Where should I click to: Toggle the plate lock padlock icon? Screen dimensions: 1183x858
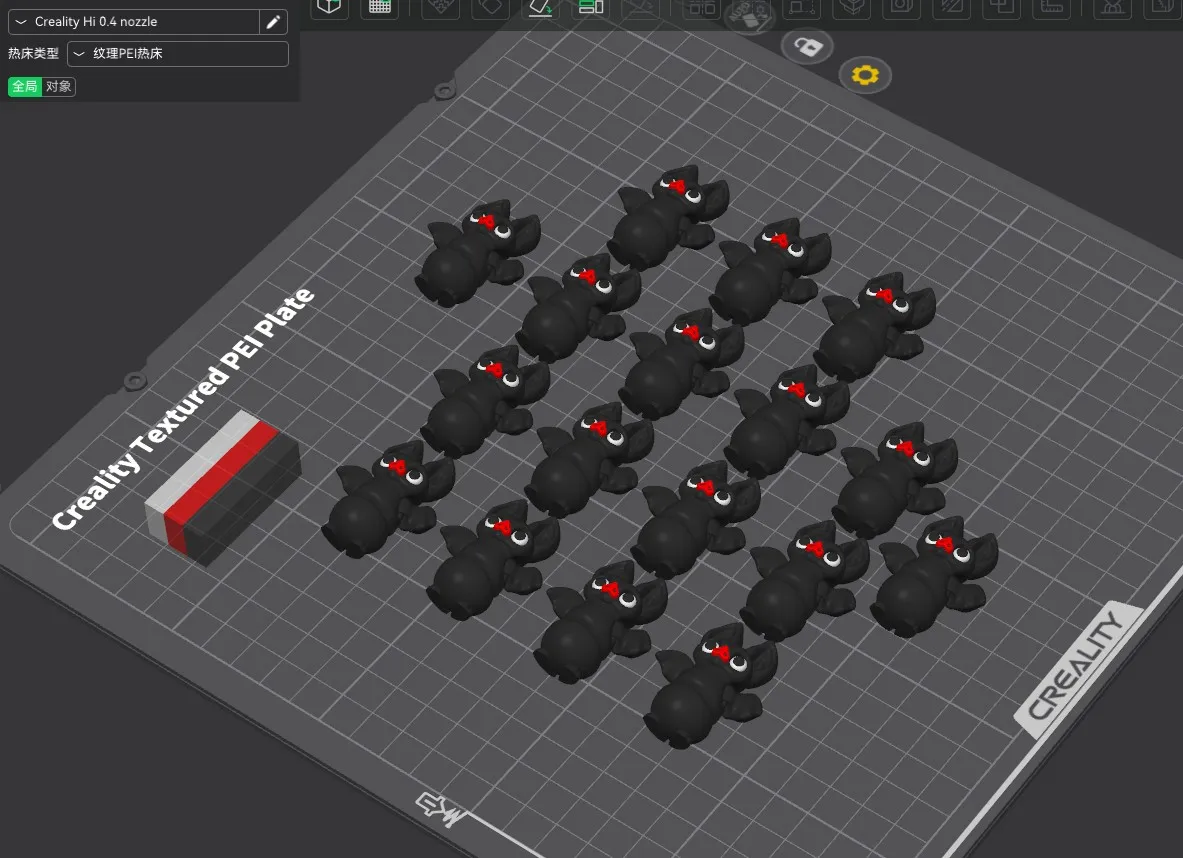808,48
